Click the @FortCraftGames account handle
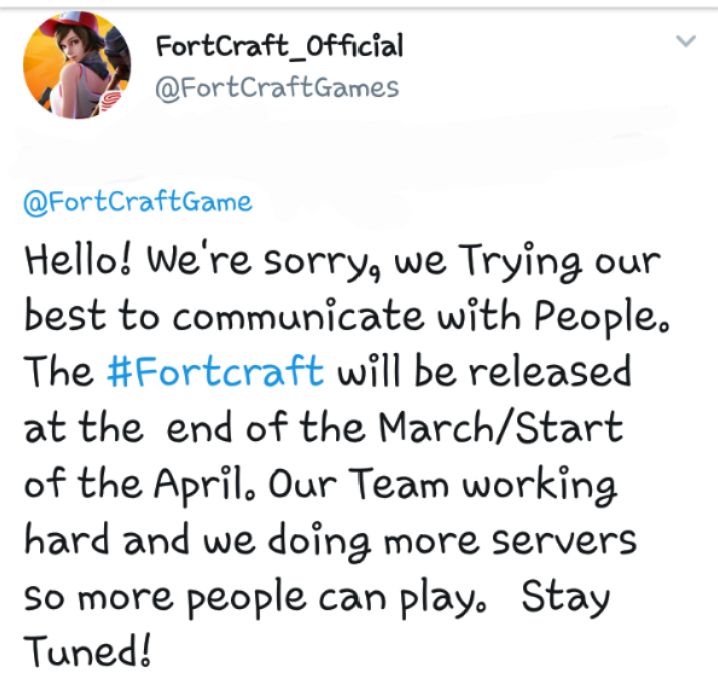Viewport: 718px width, 700px height. click(277, 88)
